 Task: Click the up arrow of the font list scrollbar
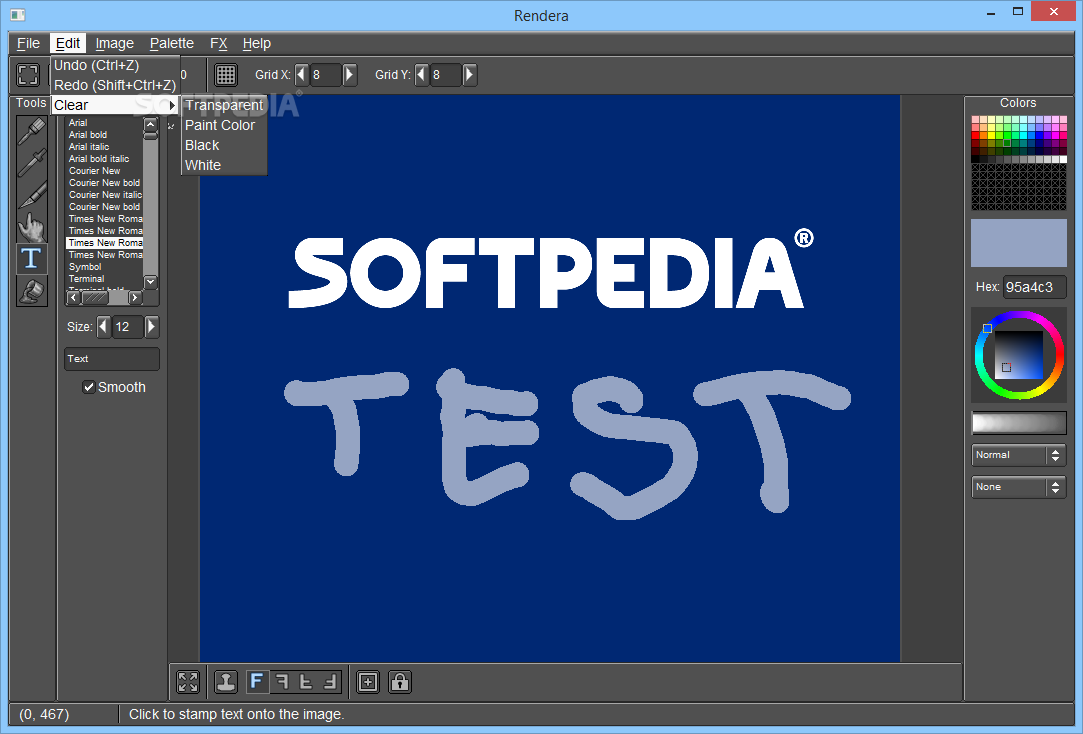point(151,124)
